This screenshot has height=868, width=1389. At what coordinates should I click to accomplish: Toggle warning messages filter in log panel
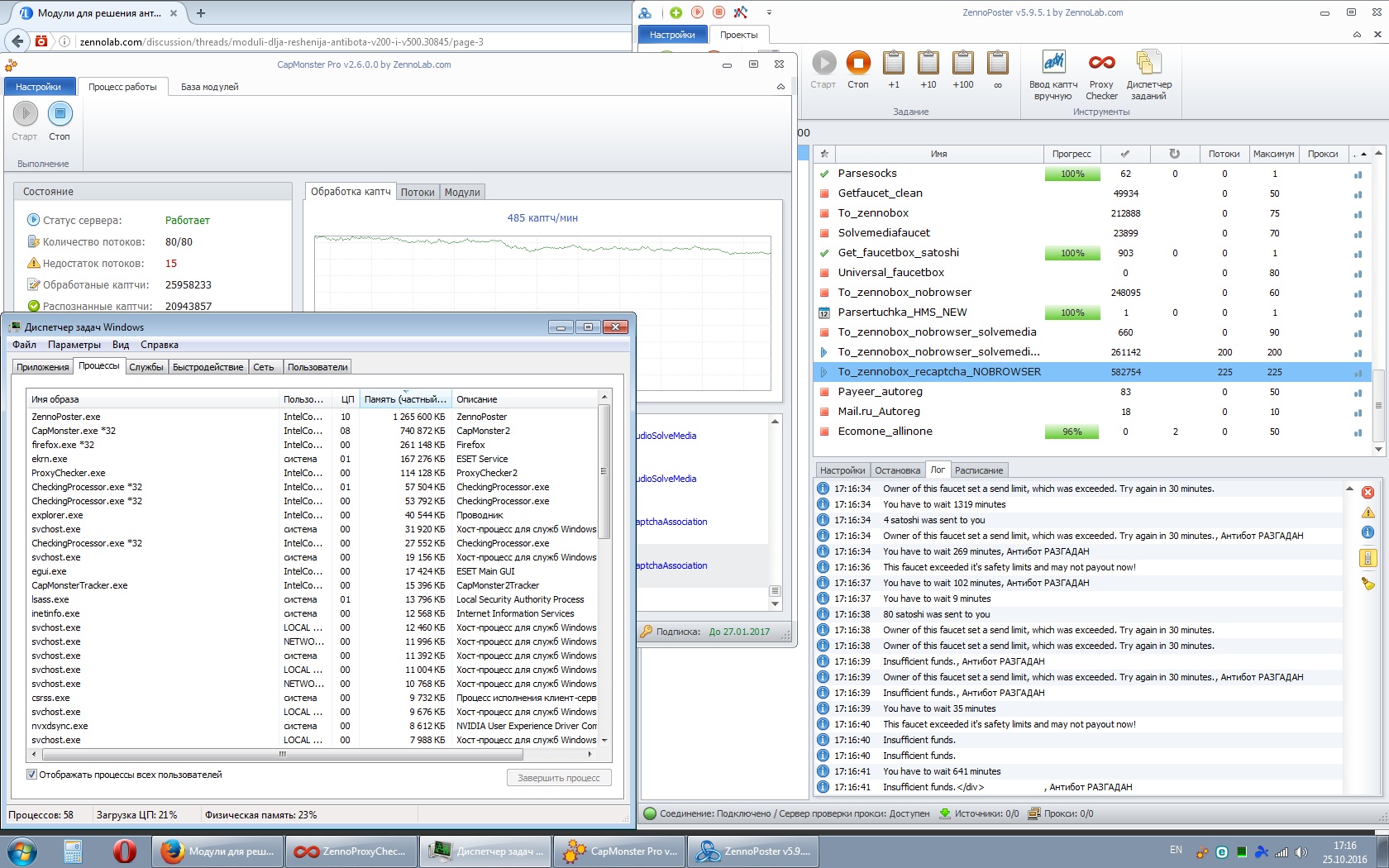click(1368, 513)
